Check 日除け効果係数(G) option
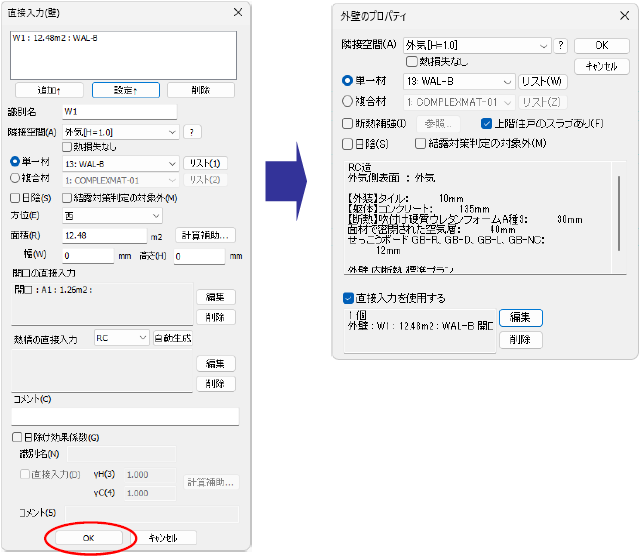The height and width of the screenshot is (558, 641). (17, 437)
